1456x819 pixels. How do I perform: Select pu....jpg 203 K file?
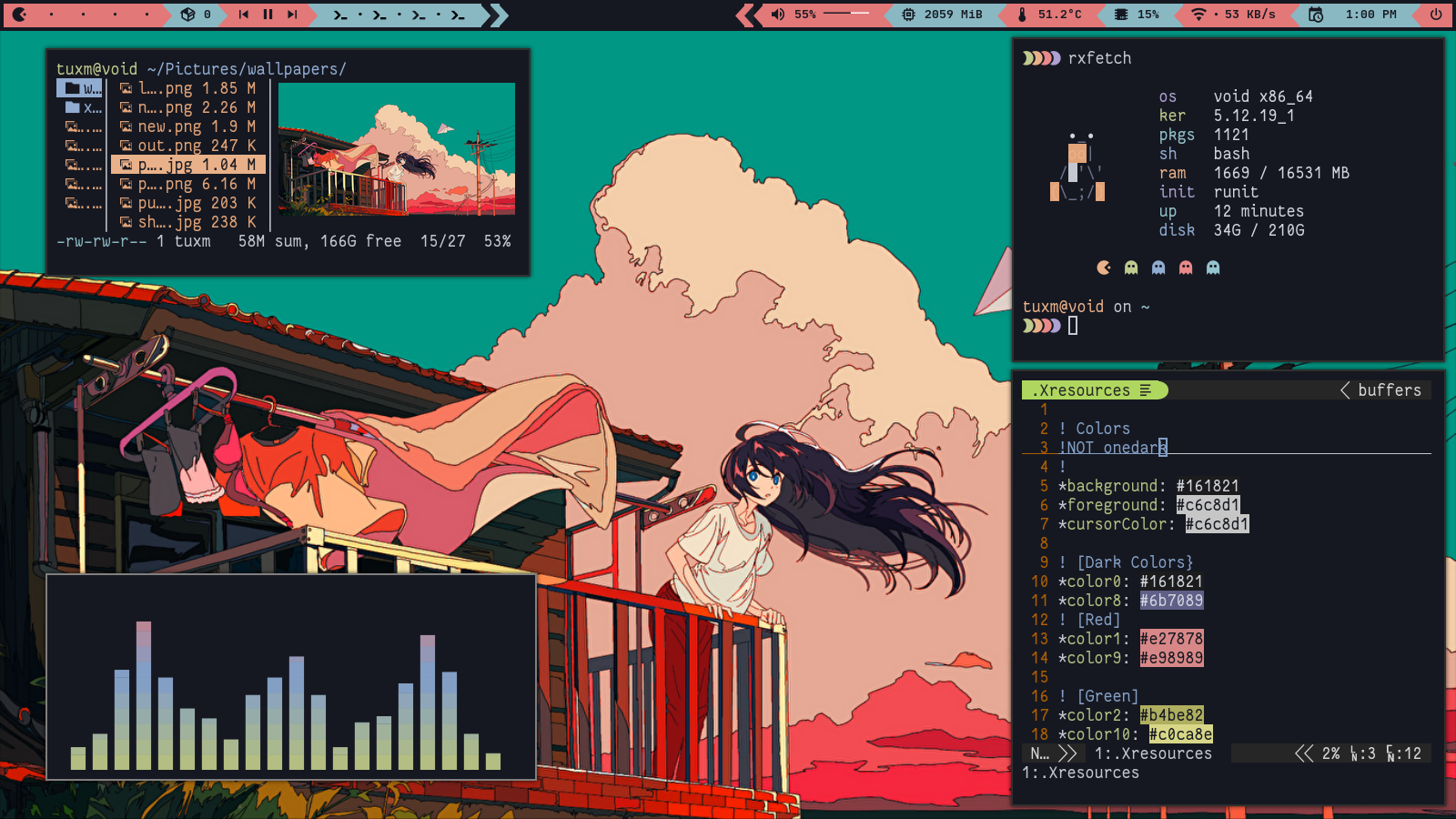[188, 203]
